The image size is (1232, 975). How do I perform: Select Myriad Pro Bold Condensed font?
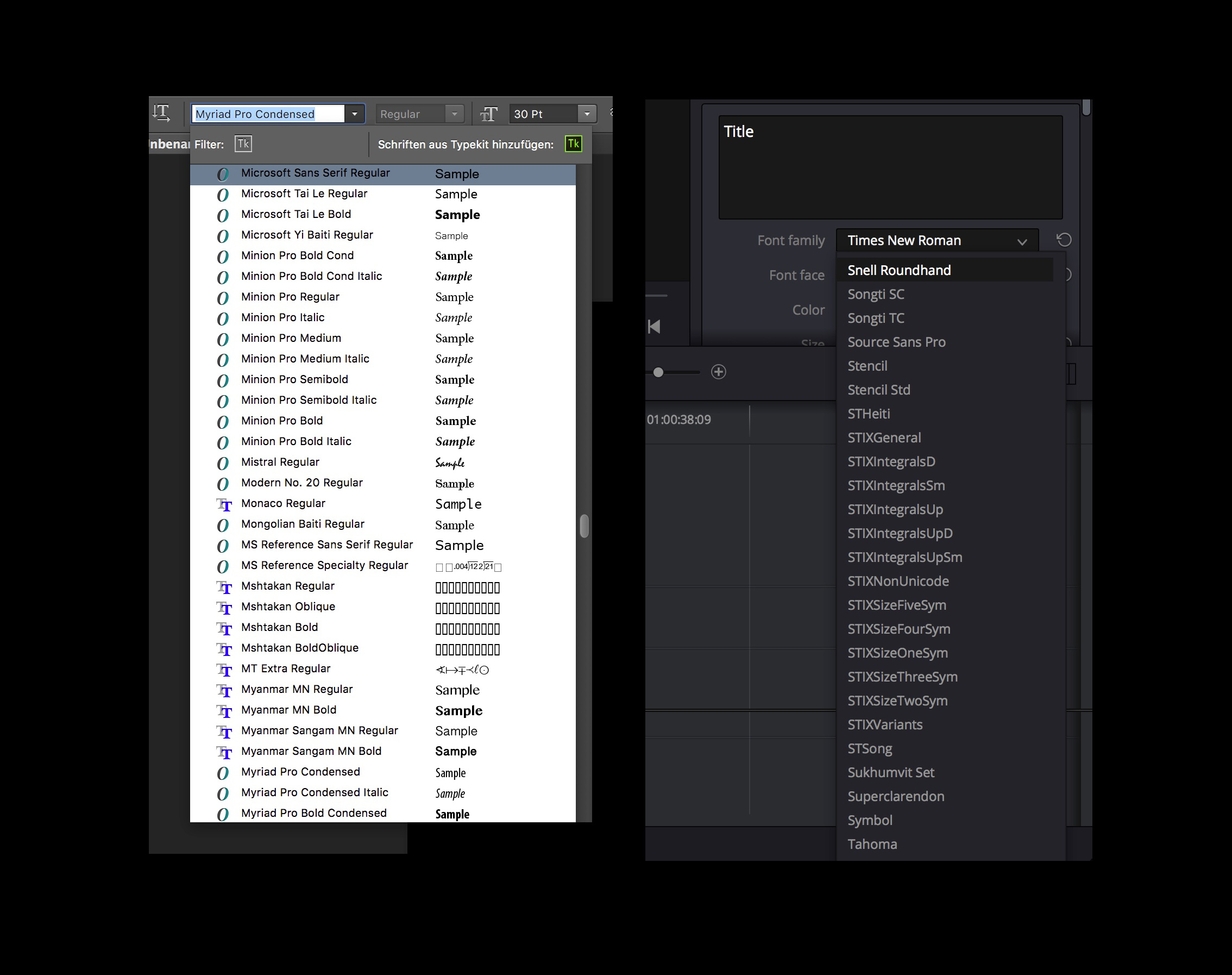point(382,814)
